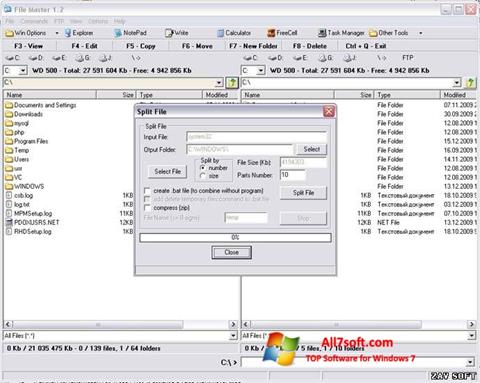Screen dimensions: 480x383
Task: Open FTP connection in right panel
Action: (408, 58)
